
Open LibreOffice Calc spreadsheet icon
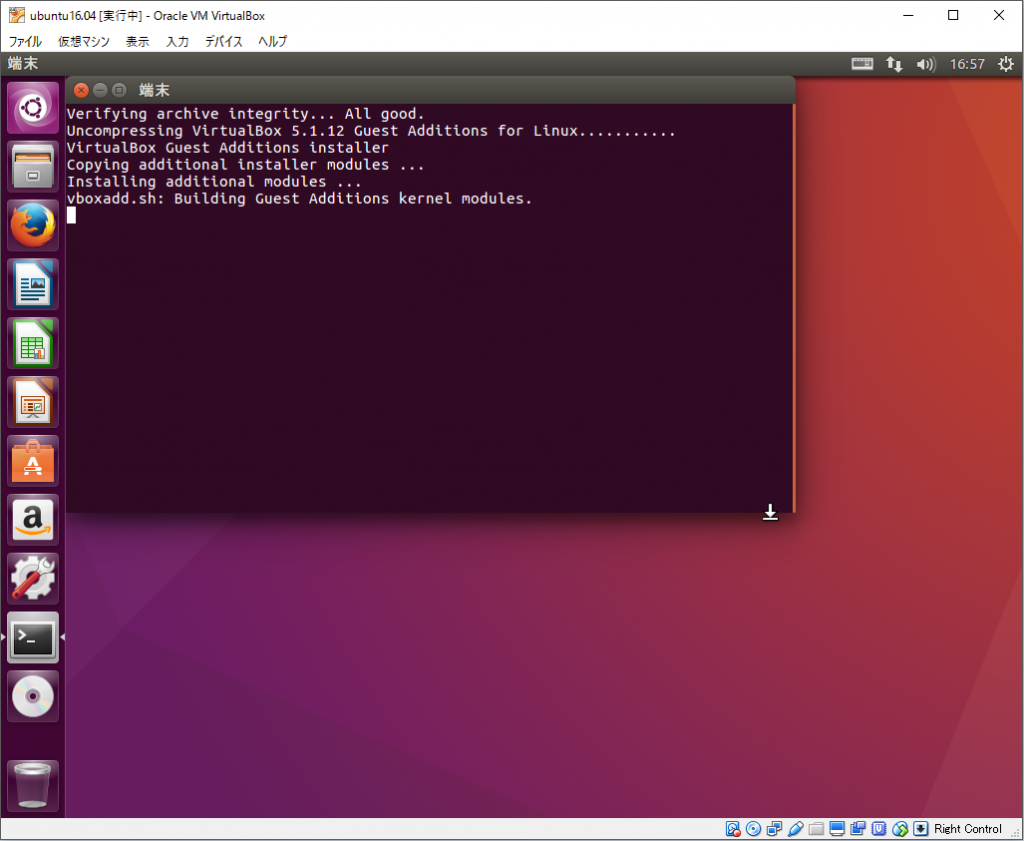33,343
